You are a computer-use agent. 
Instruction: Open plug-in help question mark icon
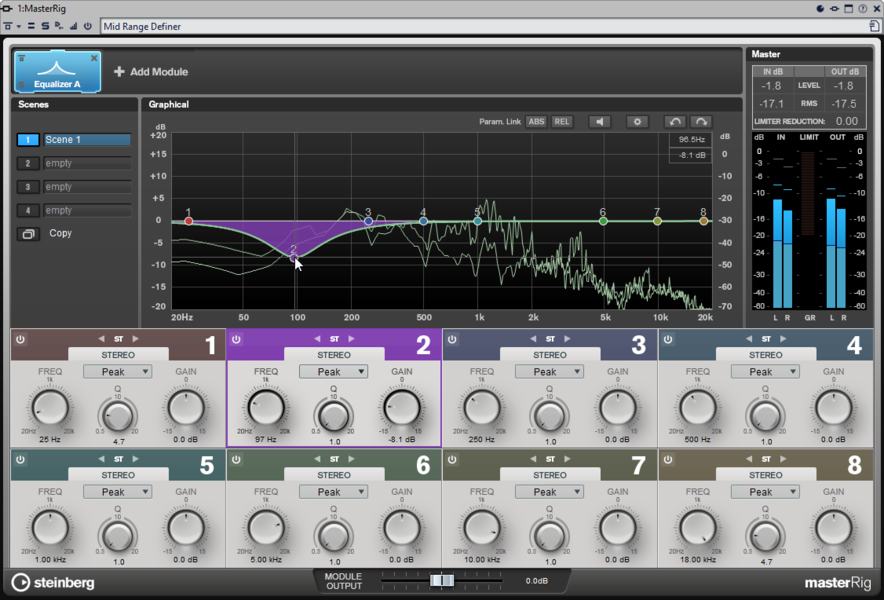tap(863, 8)
